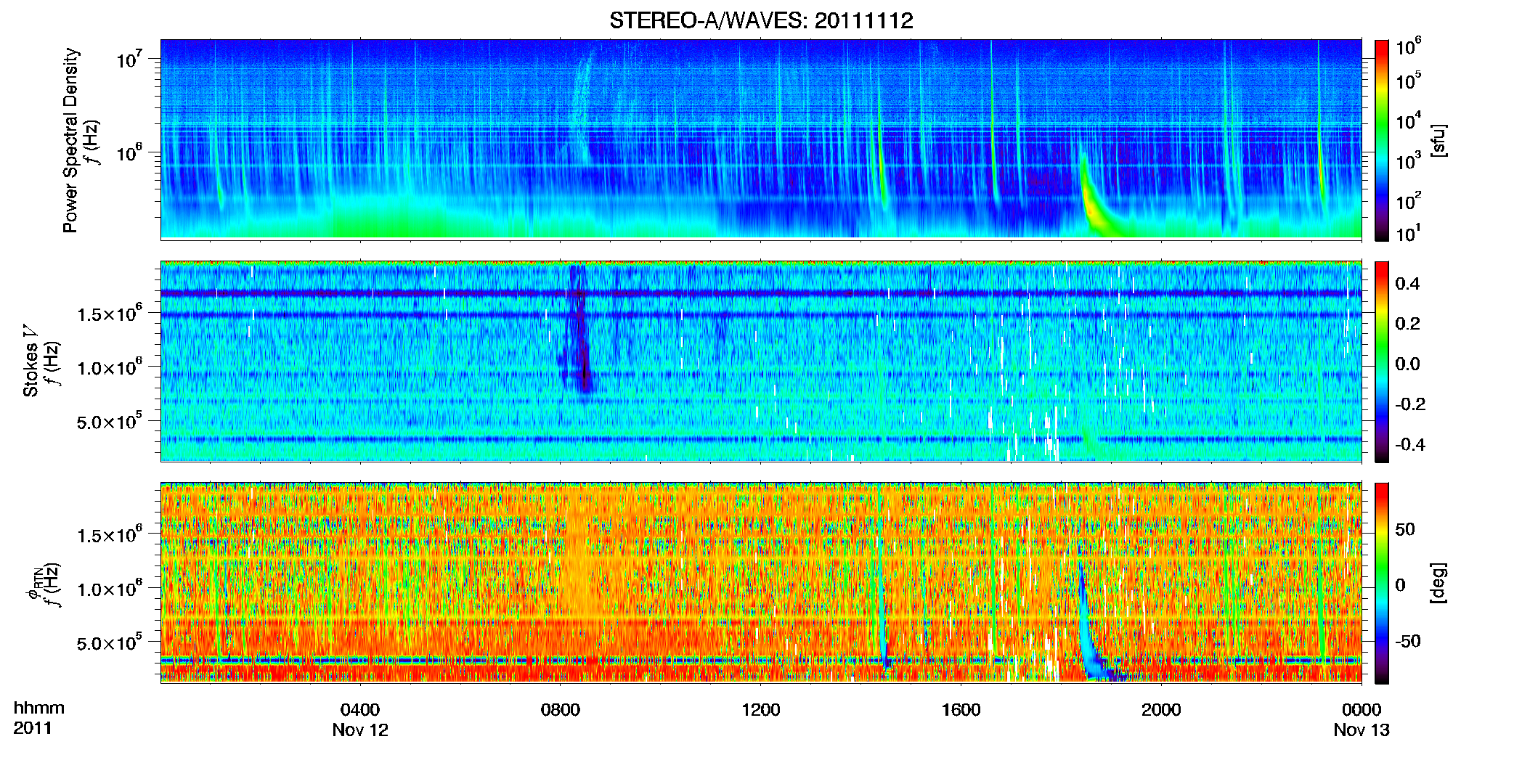Select the Stokes V spectrogram panel
The width and height of the screenshot is (1522, 784).
[761, 361]
